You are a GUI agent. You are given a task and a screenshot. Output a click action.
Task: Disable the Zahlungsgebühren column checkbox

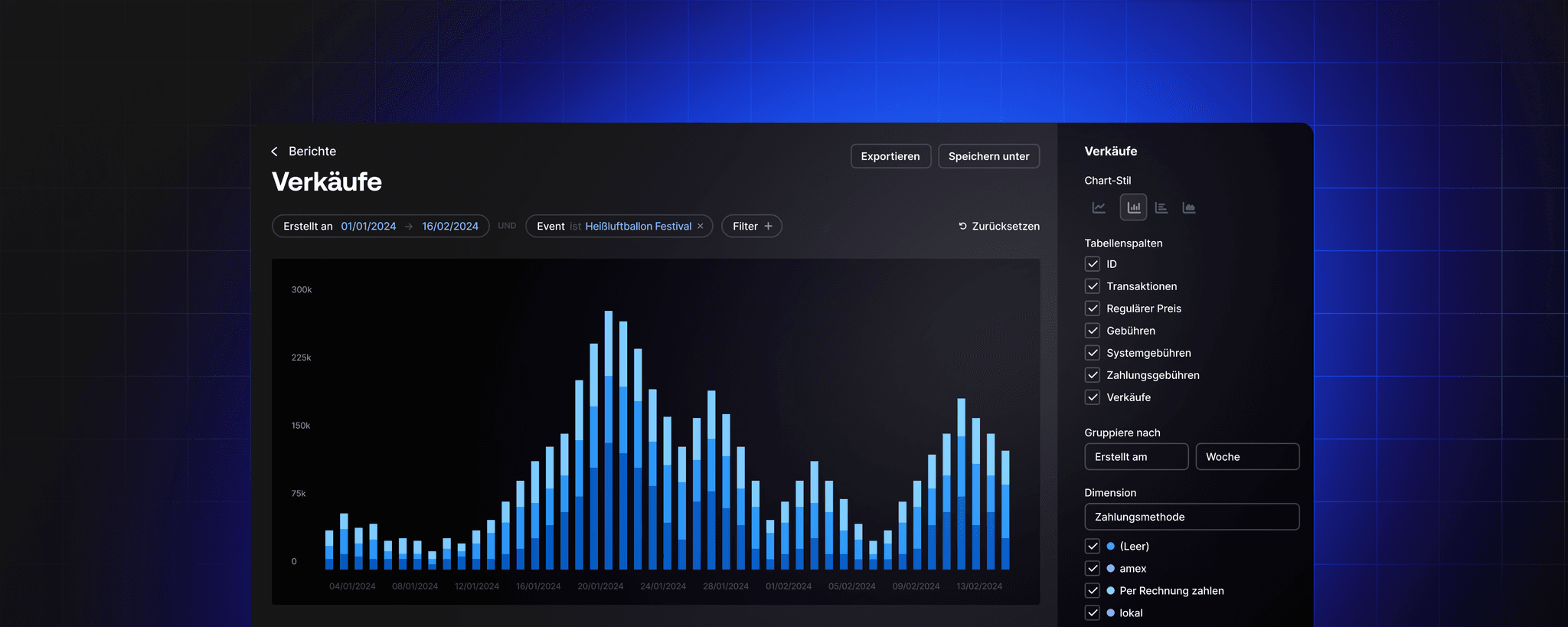tap(1093, 375)
